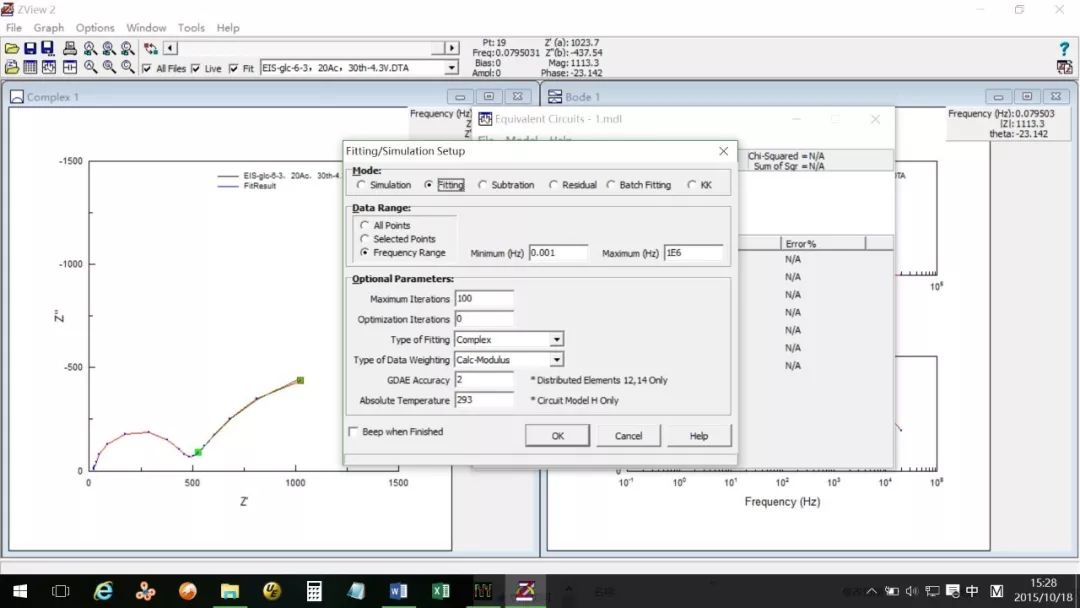The image size is (1080, 608).
Task: Select the KK mode radio button
Action: click(692, 185)
